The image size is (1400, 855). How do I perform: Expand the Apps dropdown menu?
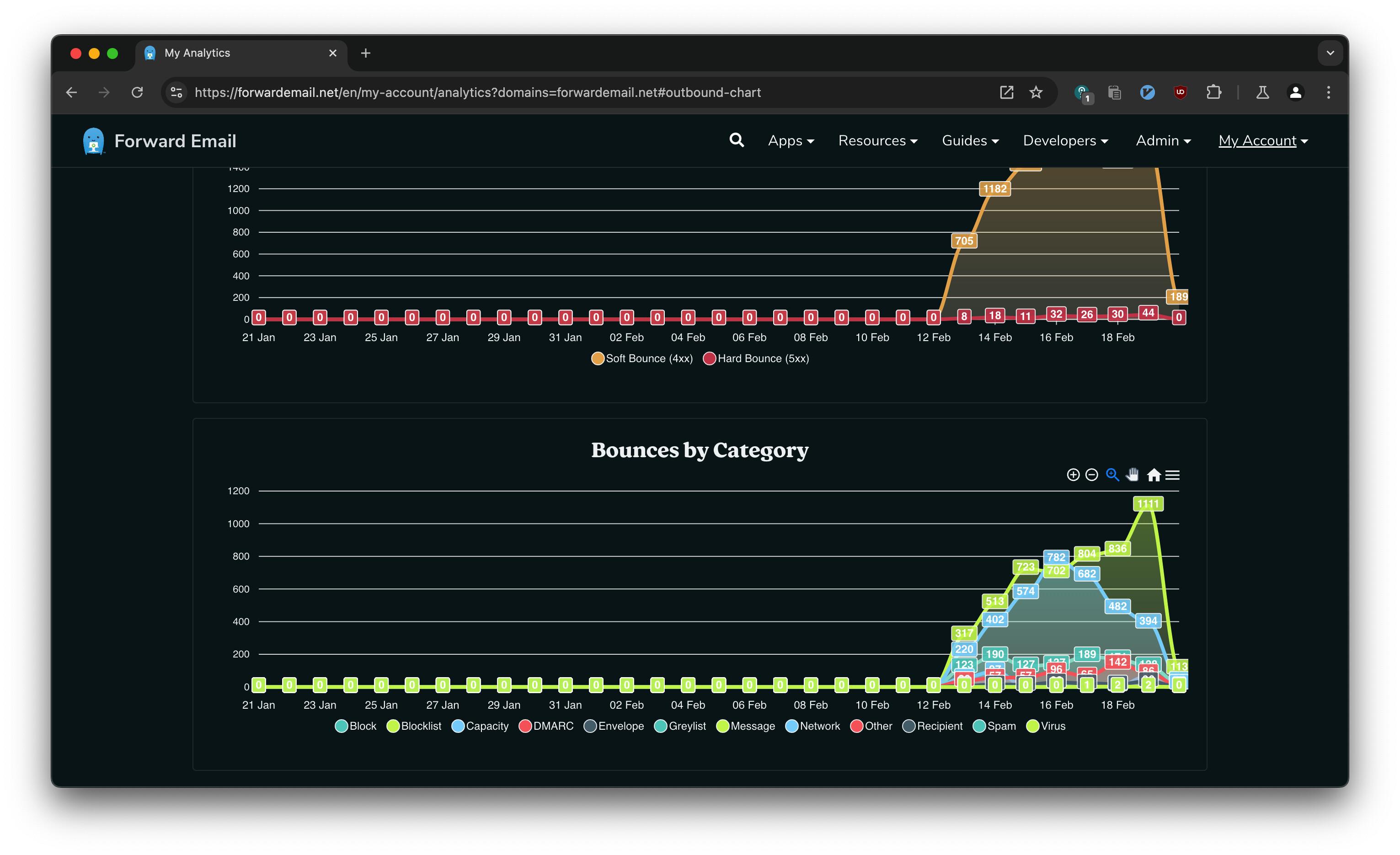pyautogui.click(x=791, y=140)
